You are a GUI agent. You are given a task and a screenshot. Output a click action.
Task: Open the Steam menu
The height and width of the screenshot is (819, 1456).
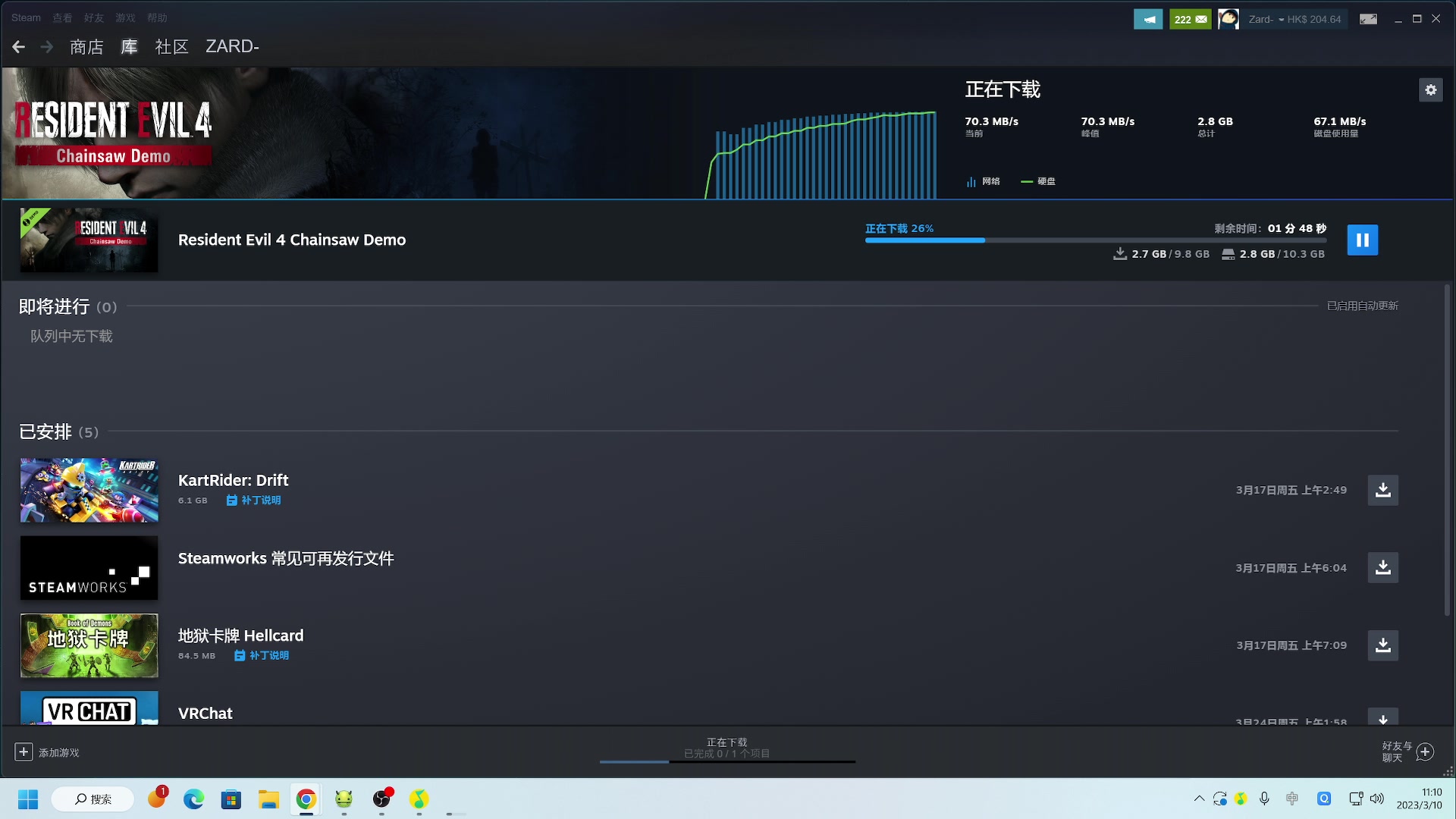(26, 17)
